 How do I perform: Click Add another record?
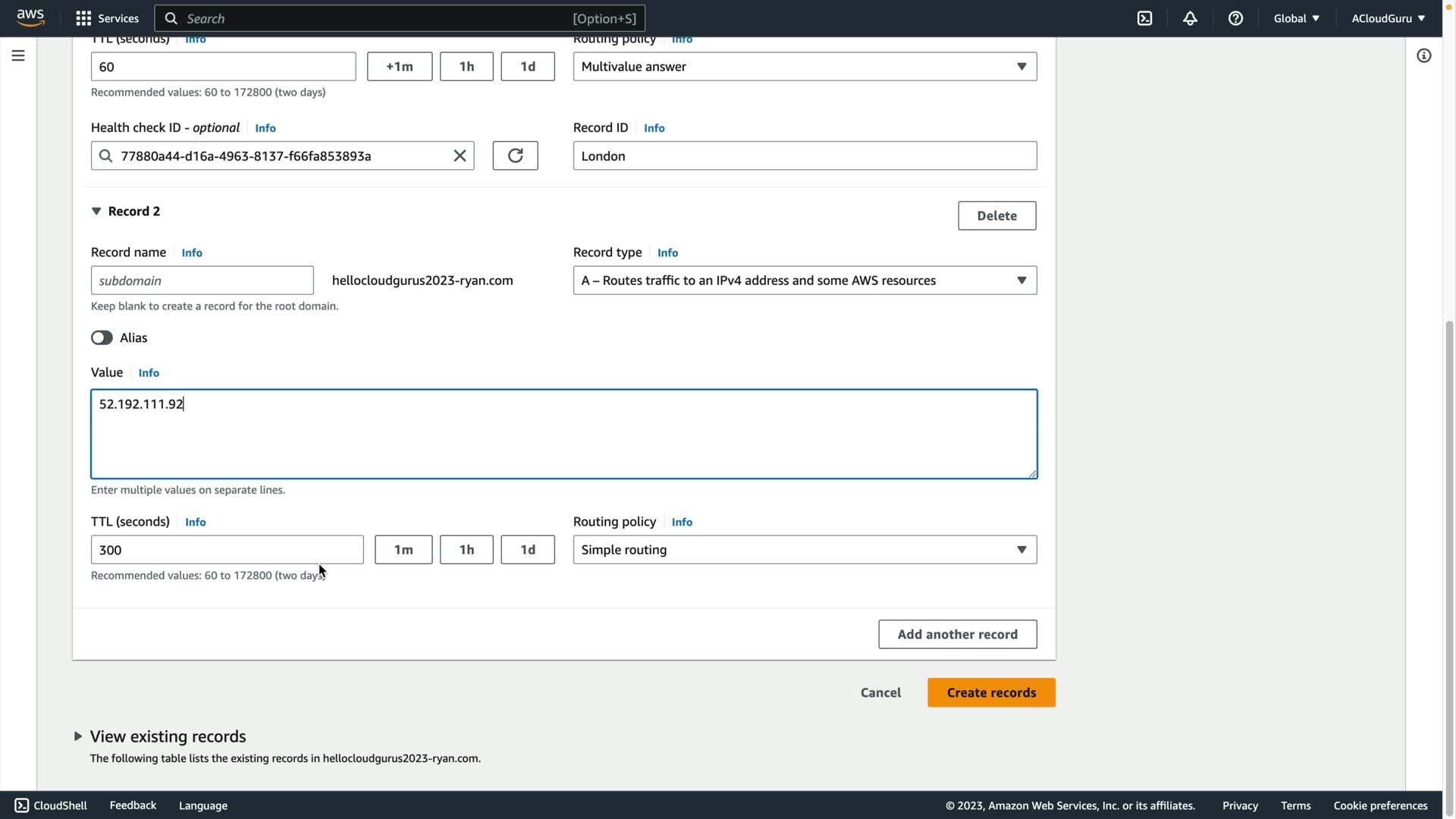(x=957, y=634)
